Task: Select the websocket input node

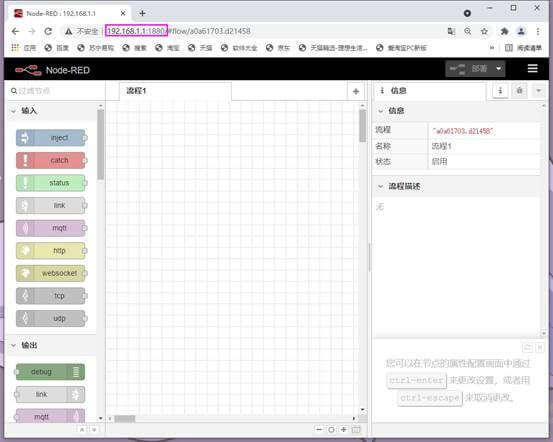Action: click(x=51, y=273)
